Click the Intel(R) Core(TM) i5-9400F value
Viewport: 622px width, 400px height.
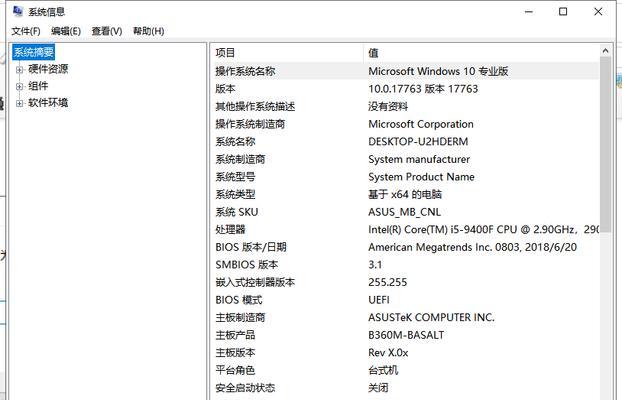click(x=483, y=229)
